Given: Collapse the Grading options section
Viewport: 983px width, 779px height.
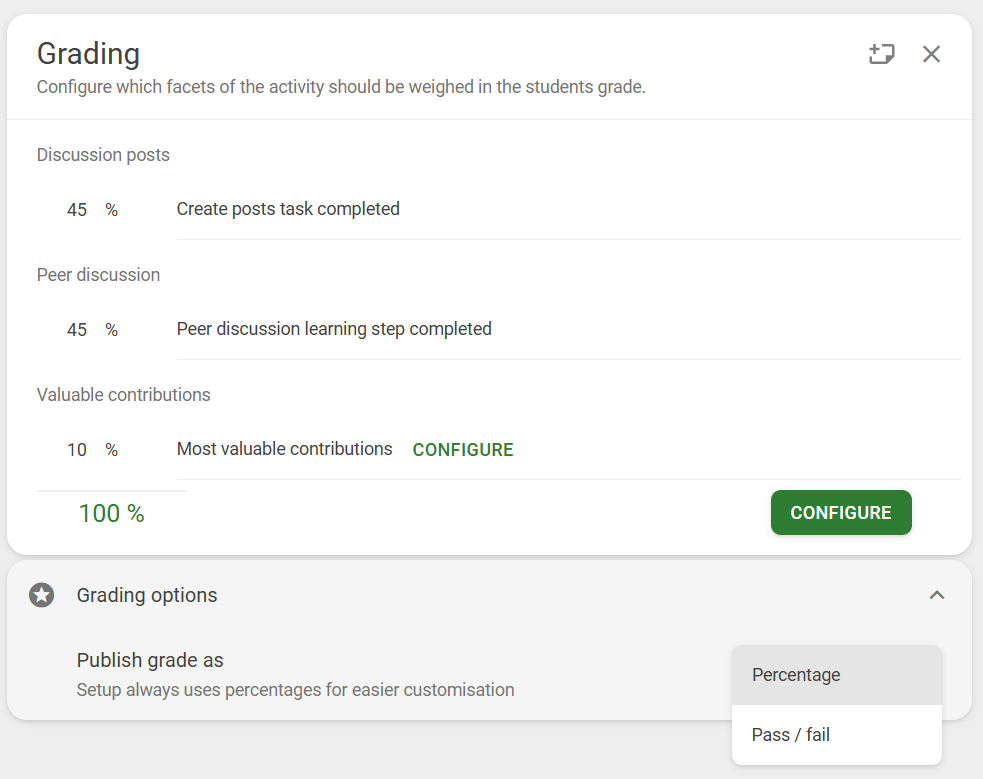Looking at the screenshot, I should 937,595.
